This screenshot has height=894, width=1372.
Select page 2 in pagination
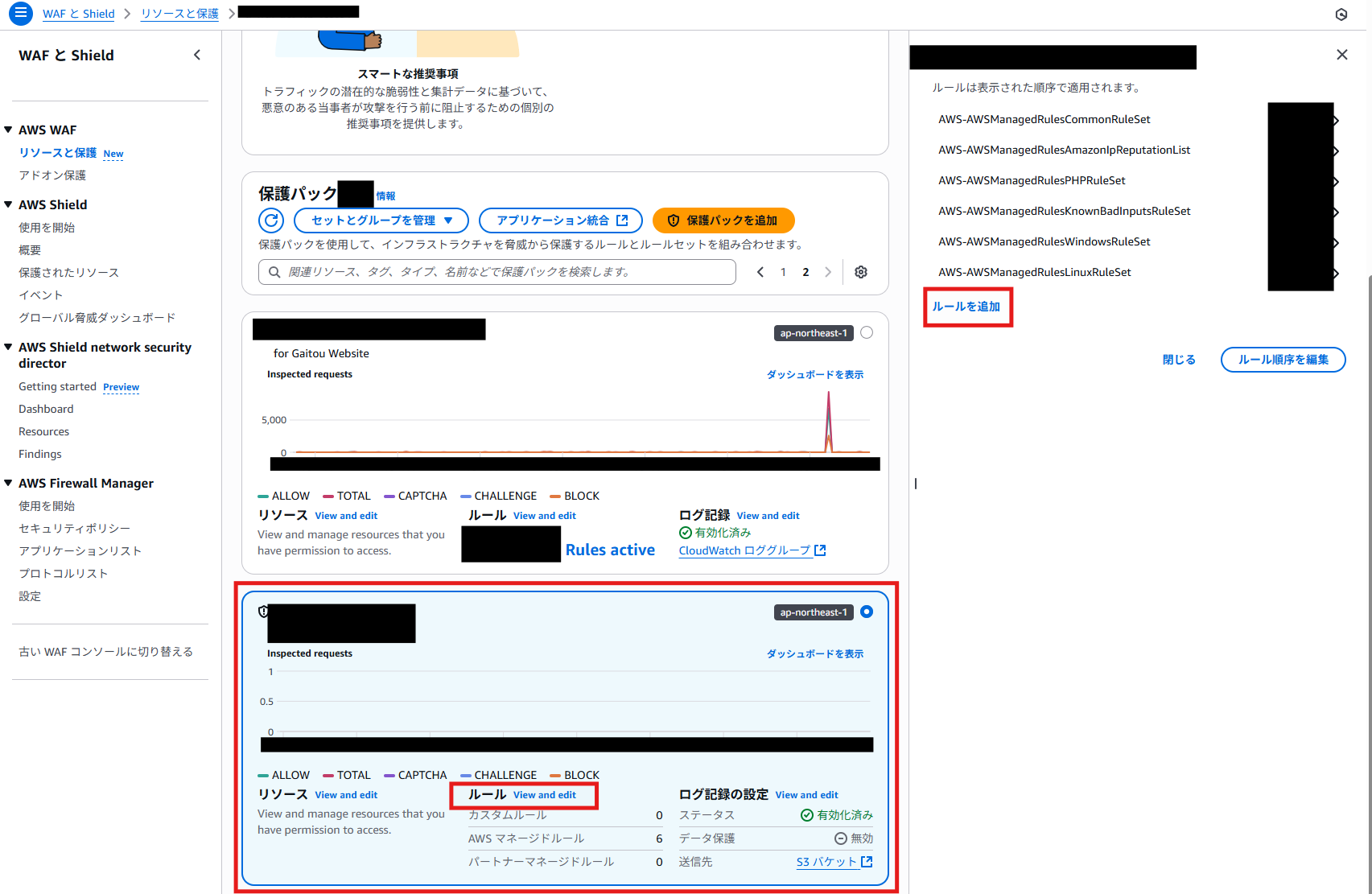pos(805,272)
